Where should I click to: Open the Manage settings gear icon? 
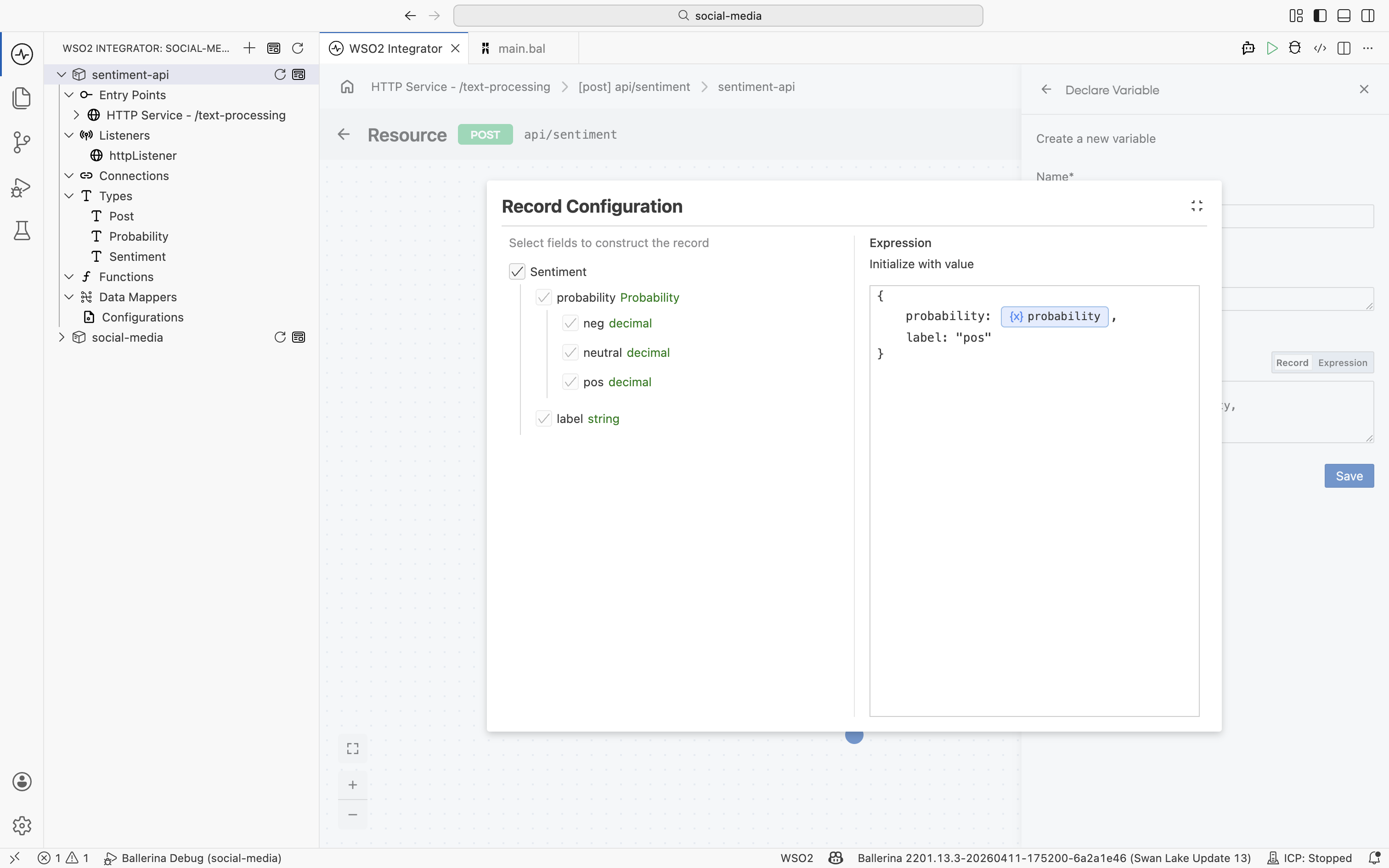22,826
